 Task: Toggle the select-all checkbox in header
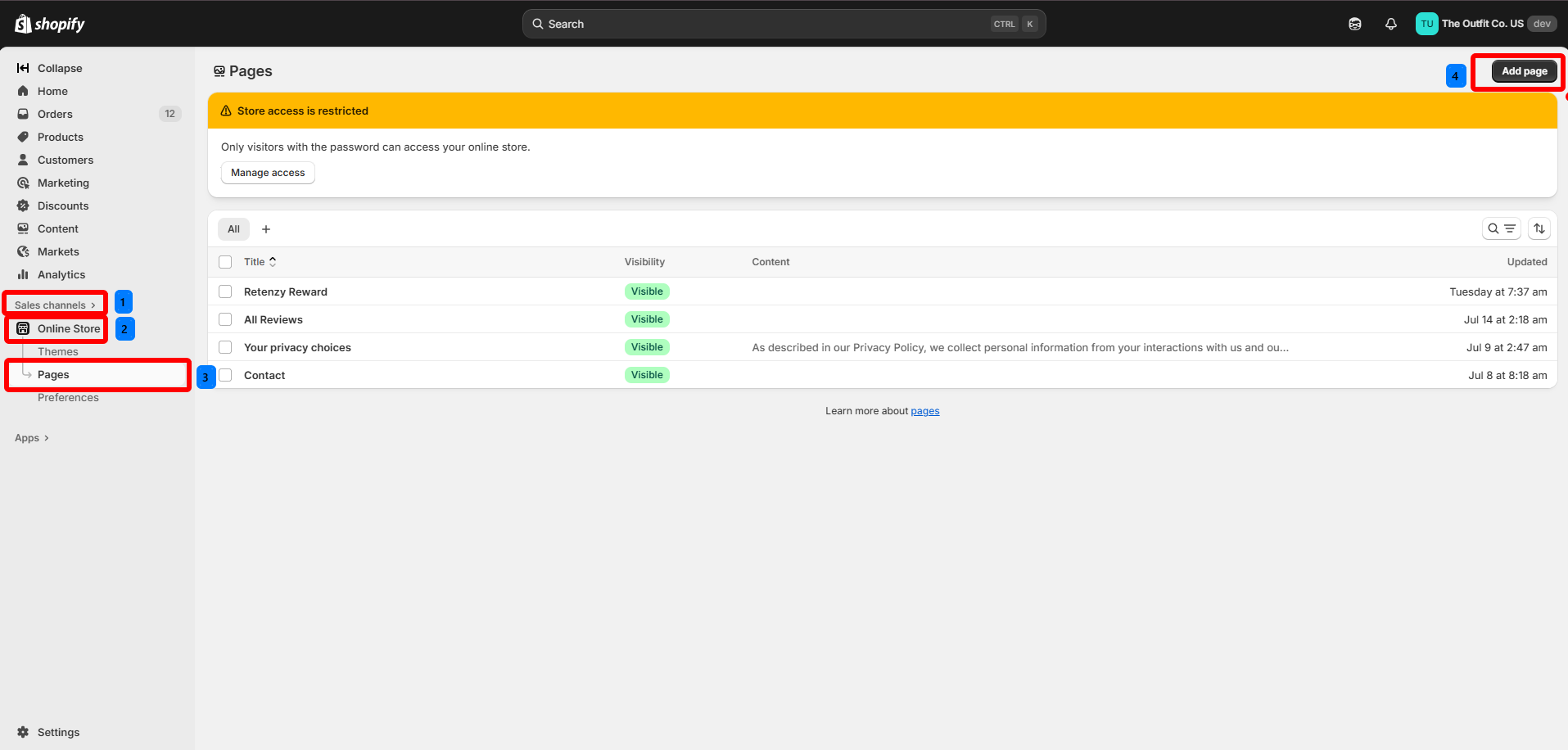coord(225,262)
